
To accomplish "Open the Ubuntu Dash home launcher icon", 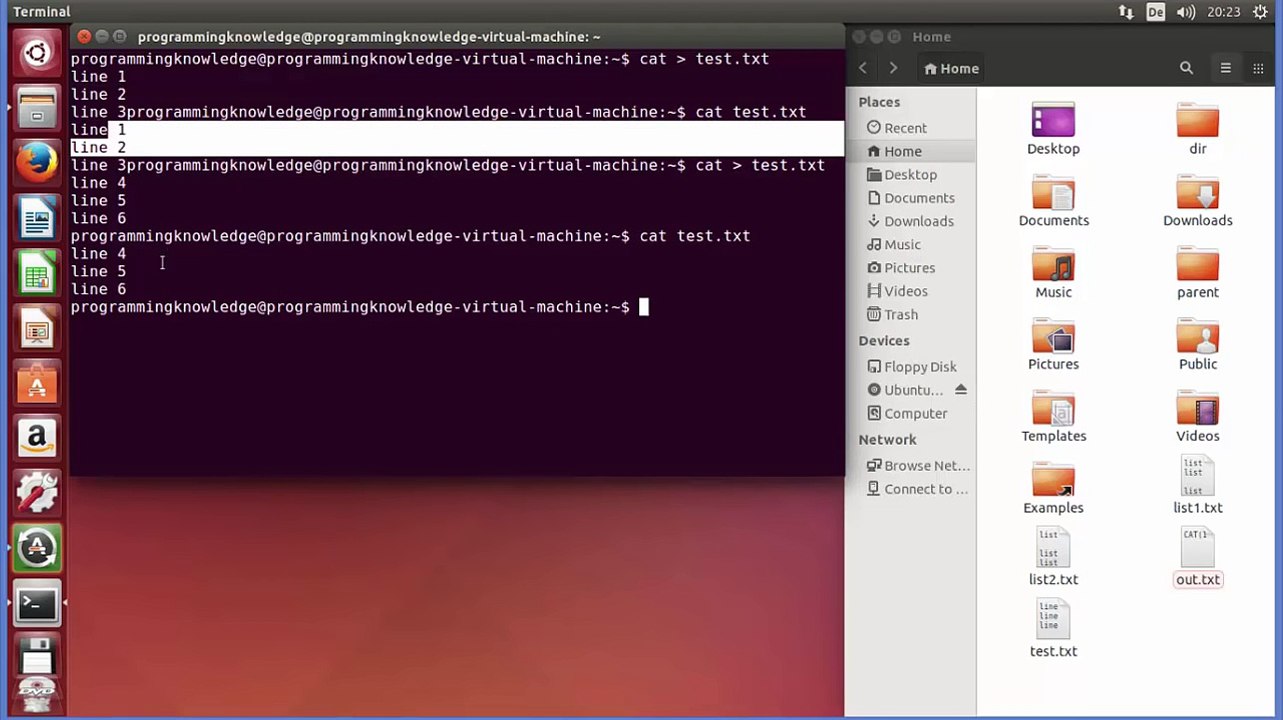I will point(37,52).
